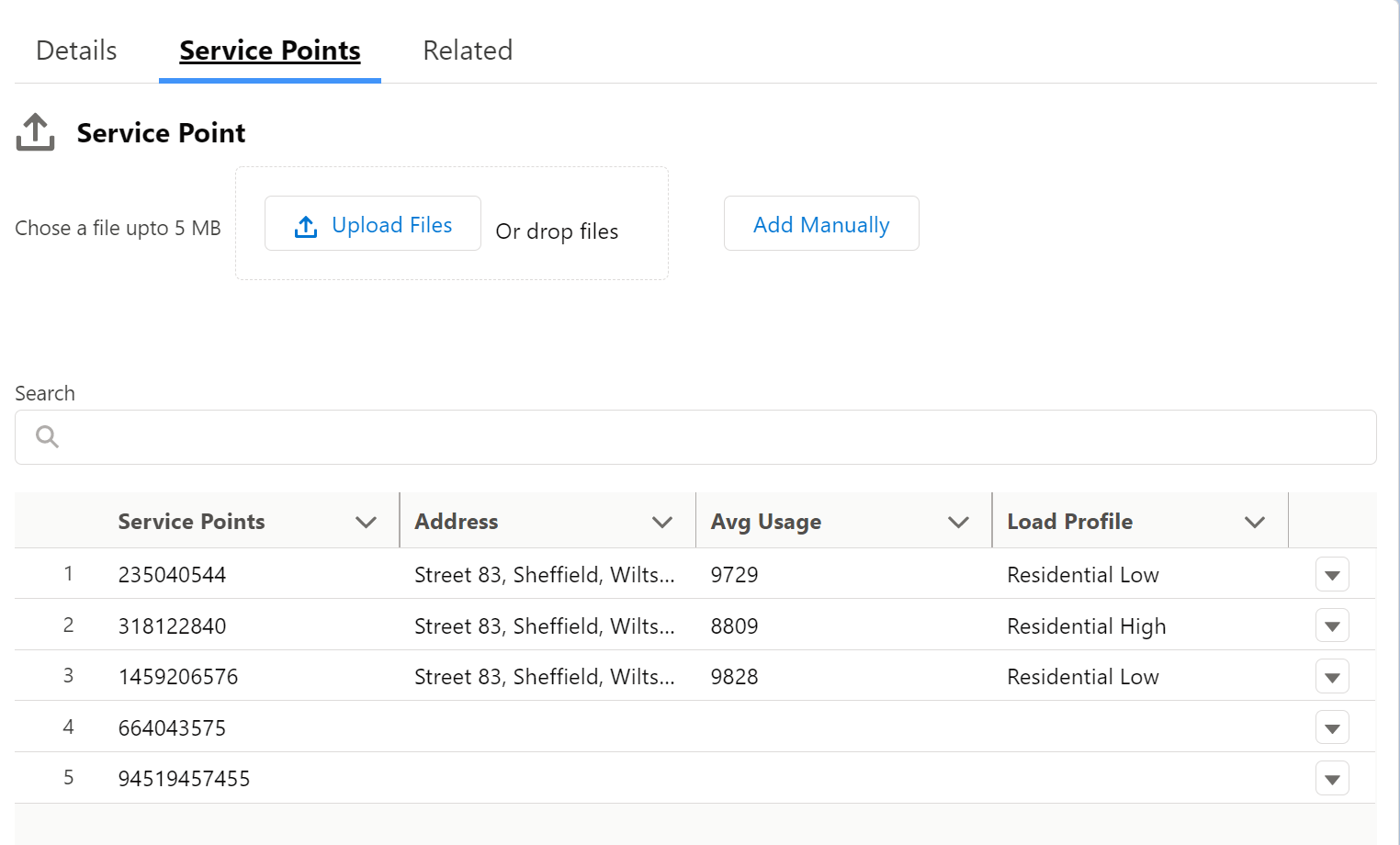Open row actions for service point 235040544
Image resolution: width=1400 pixels, height=845 pixels.
pyautogui.click(x=1332, y=574)
